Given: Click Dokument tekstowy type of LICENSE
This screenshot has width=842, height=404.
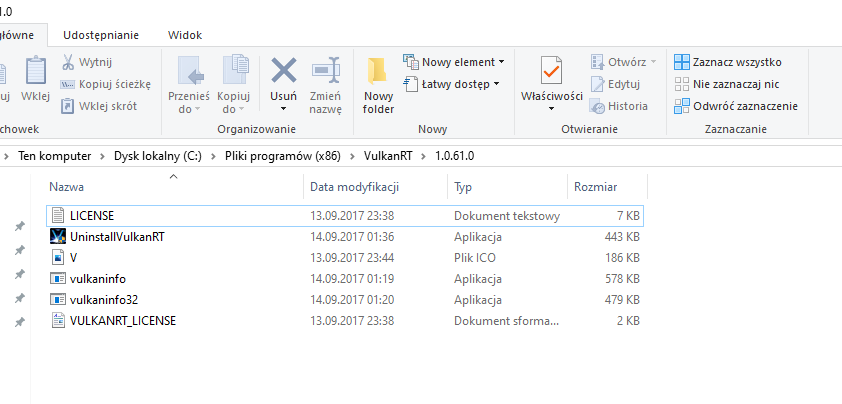Looking at the screenshot, I should point(507,216).
